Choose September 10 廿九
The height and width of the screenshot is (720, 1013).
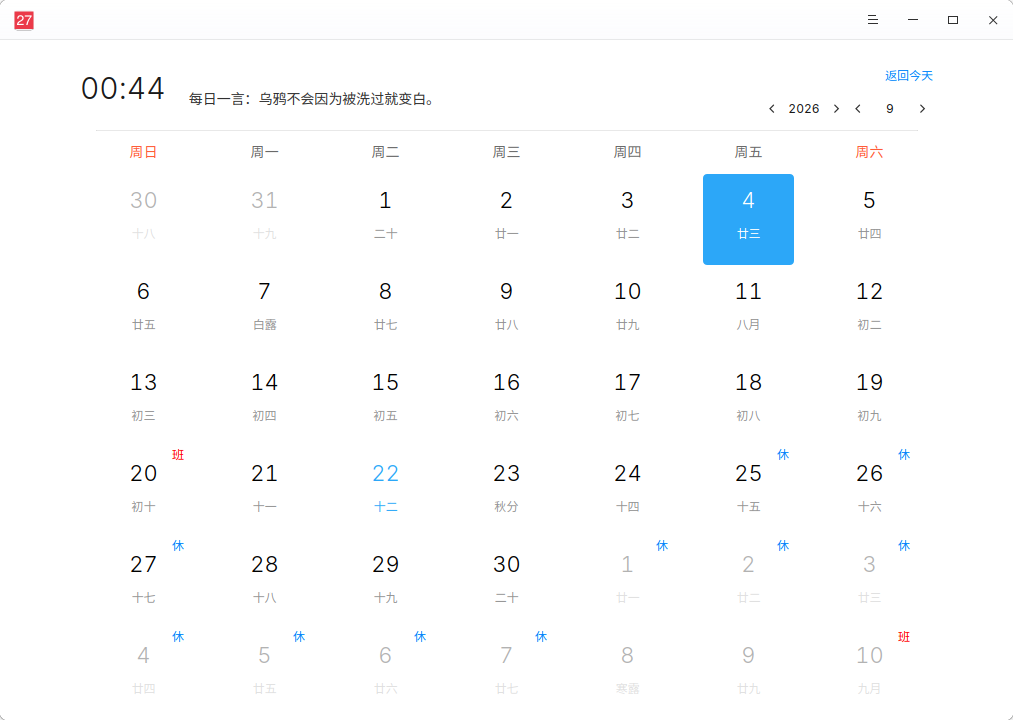pyautogui.click(x=627, y=310)
